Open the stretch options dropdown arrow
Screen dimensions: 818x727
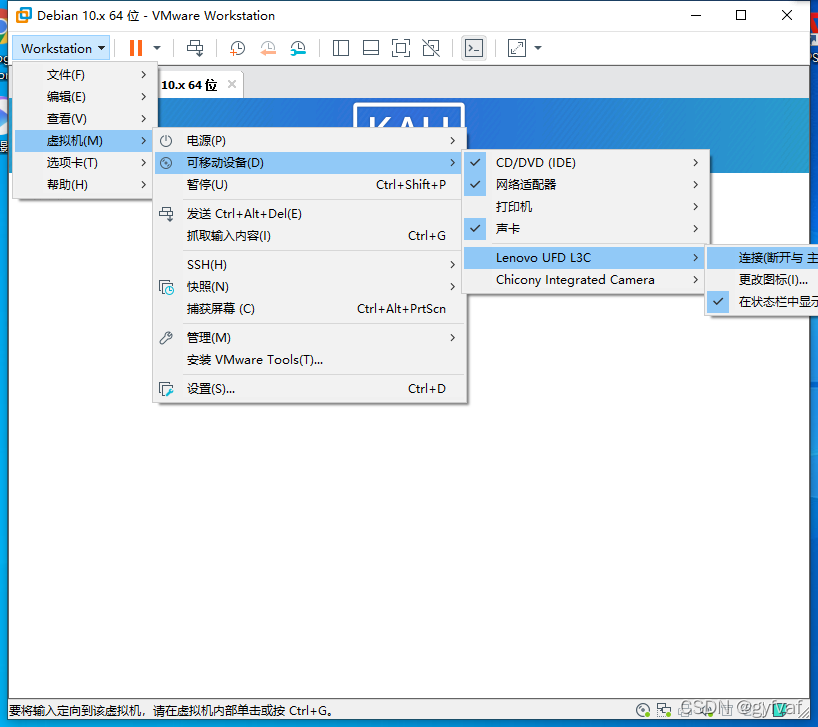click(538, 48)
